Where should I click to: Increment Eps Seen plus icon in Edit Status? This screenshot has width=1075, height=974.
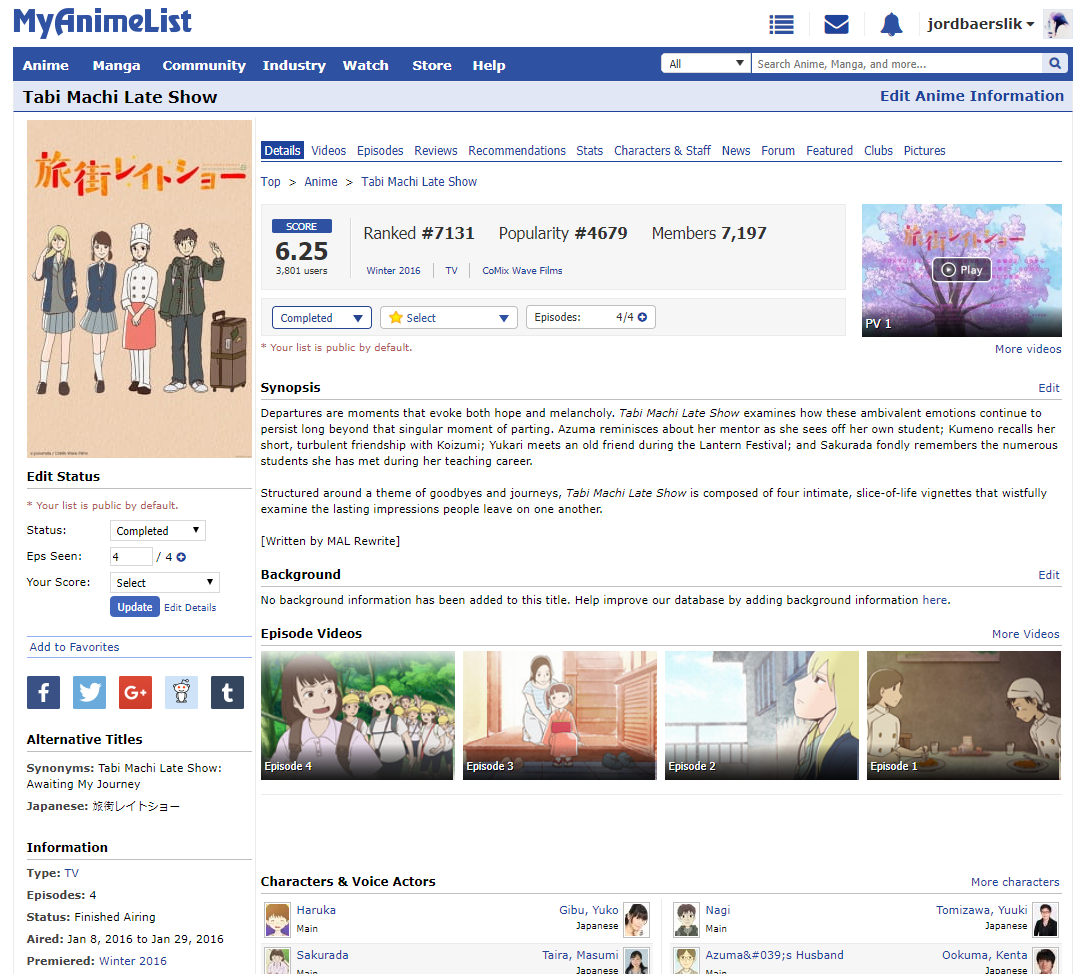[x=181, y=557]
